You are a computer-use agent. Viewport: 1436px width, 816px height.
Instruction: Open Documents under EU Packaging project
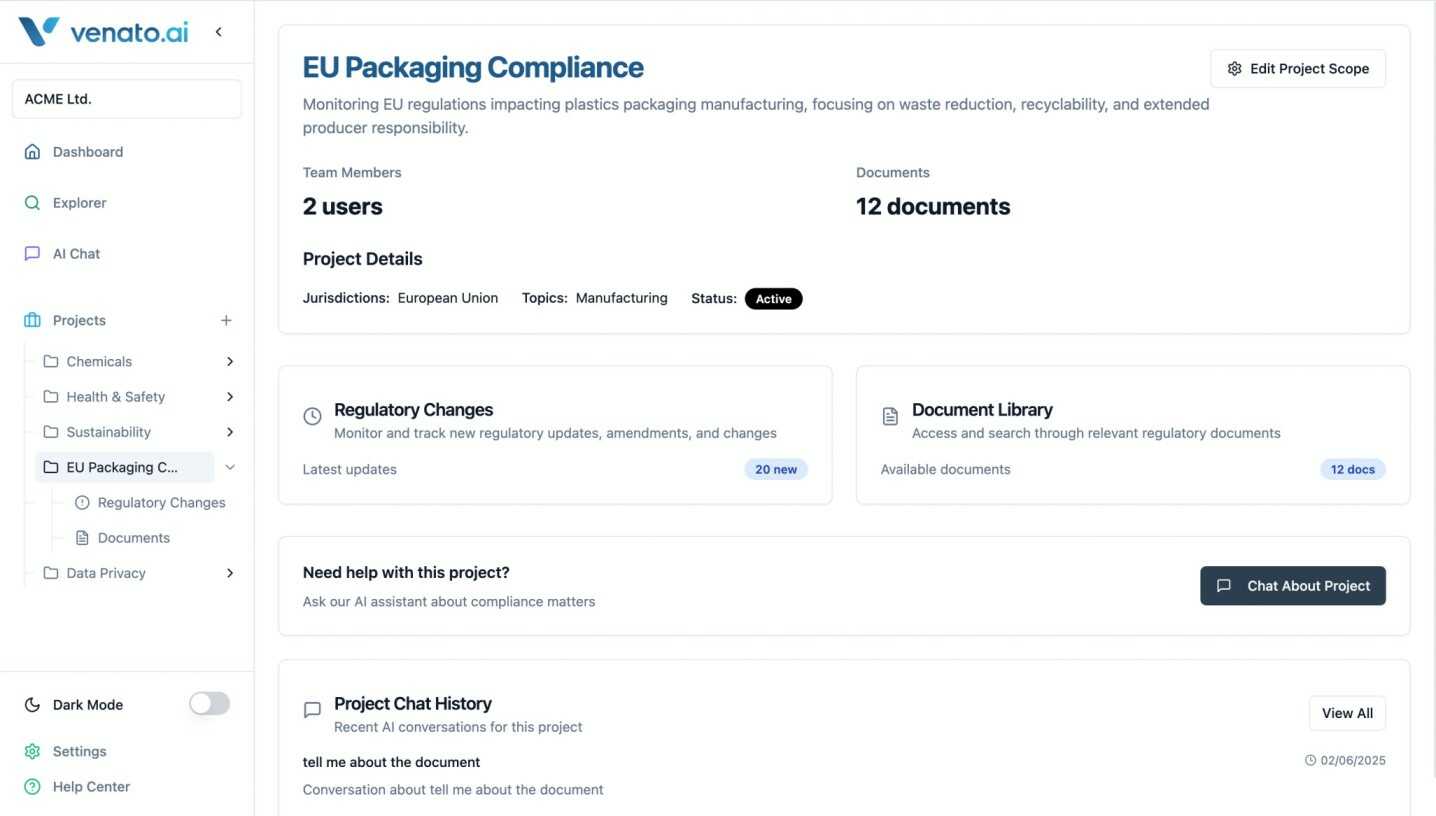click(133, 538)
